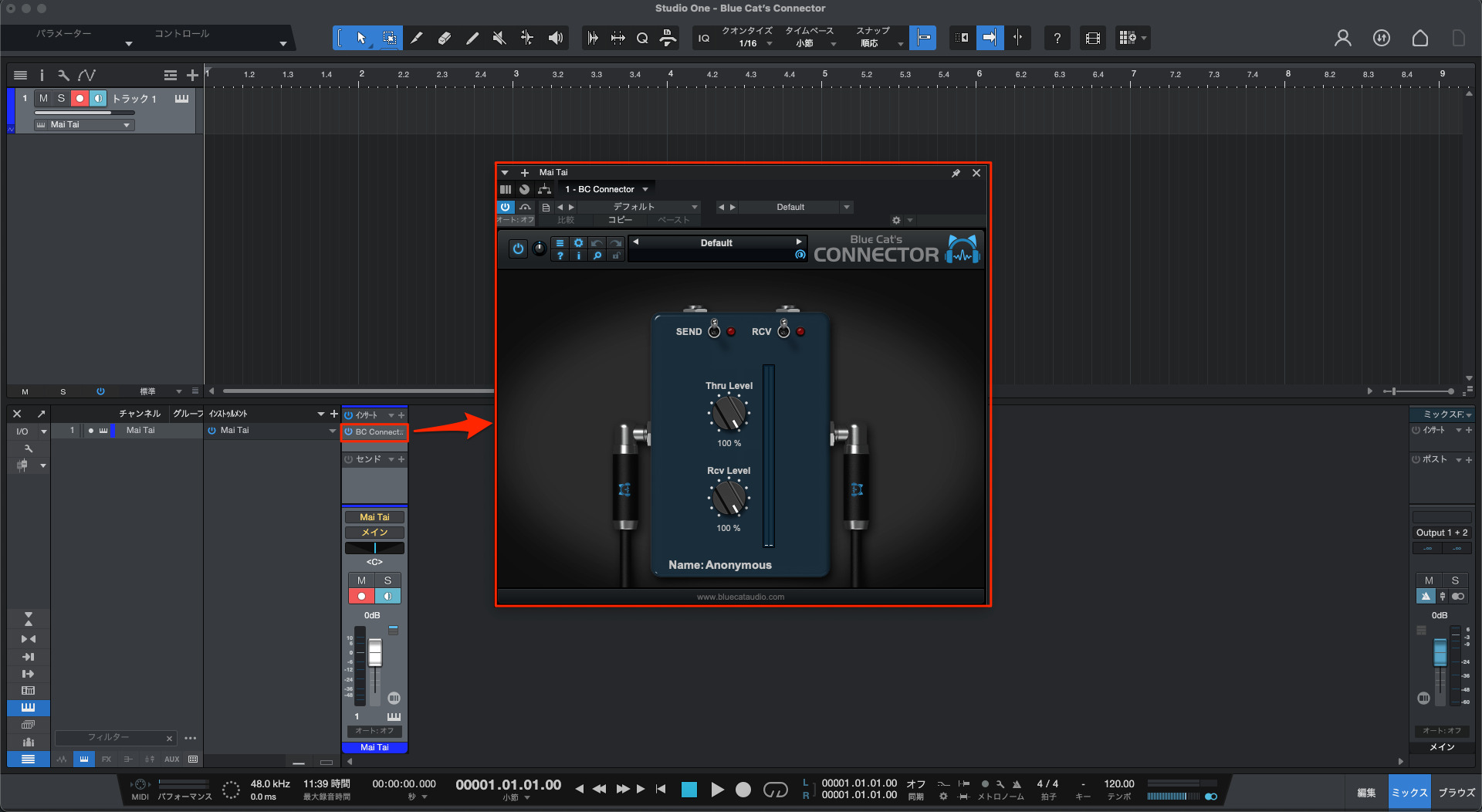Image resolution: width=1482 pixels, height=812 pixels.
Task: Toggle the SEND switch on Connector
Action: pos(715,330)
